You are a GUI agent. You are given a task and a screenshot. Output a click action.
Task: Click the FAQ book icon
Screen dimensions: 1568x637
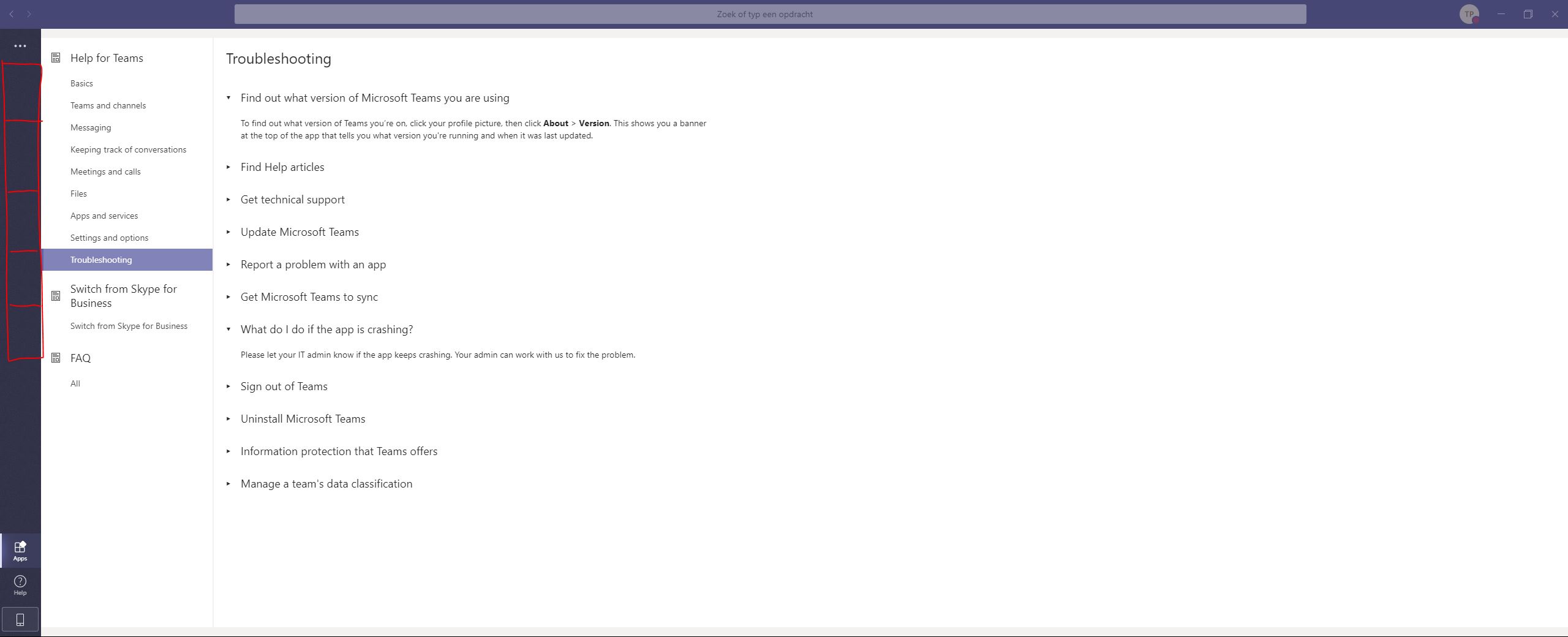[x=56, y=358]
